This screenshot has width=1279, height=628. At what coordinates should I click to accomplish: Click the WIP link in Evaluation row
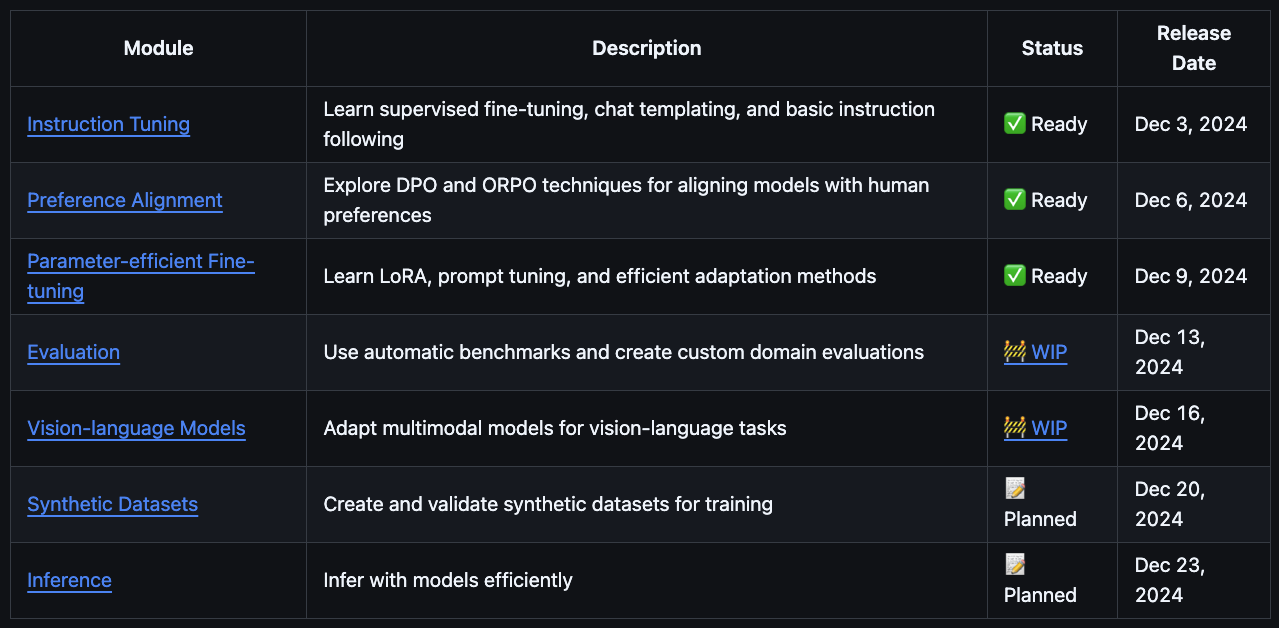1049,352
